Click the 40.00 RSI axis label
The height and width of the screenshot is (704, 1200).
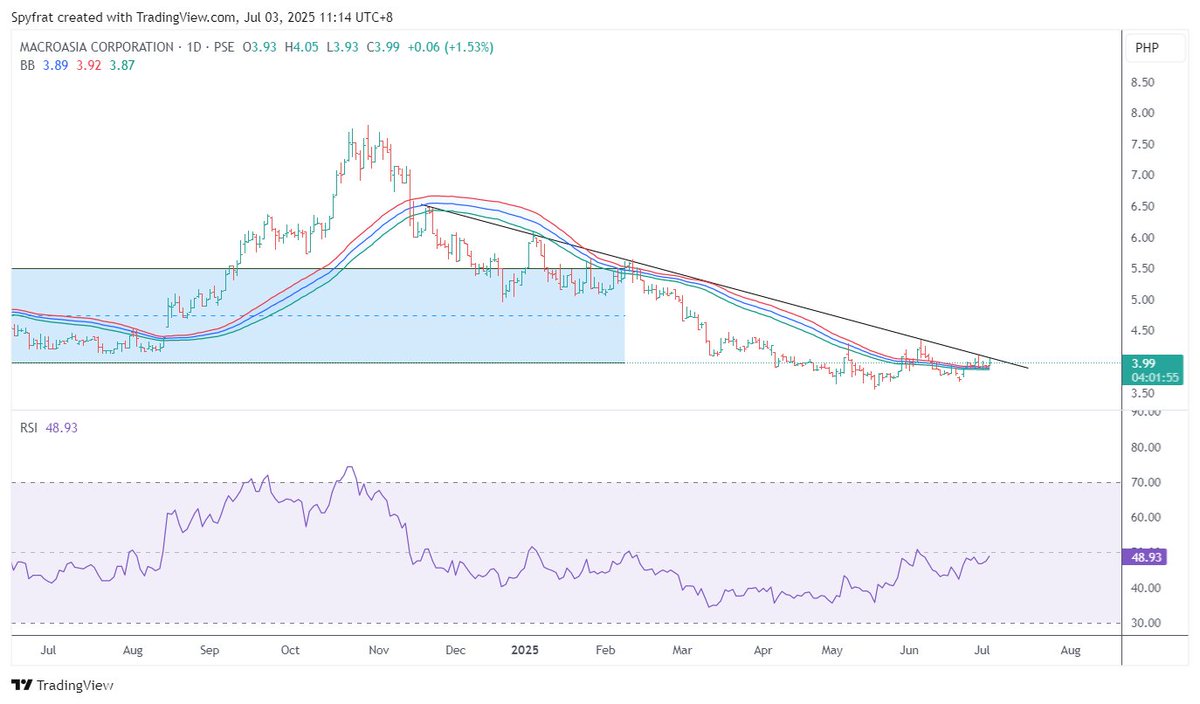pyautogui.click(x=1148, y=588)
